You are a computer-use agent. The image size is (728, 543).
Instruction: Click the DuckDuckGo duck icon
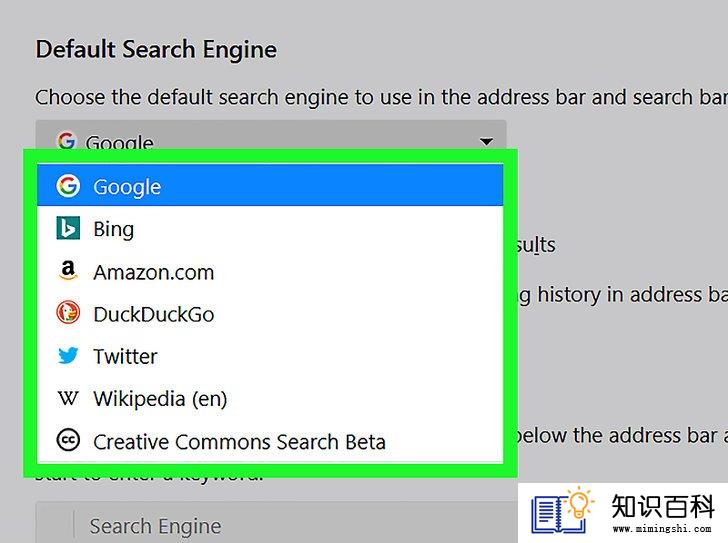coord(68,313)
